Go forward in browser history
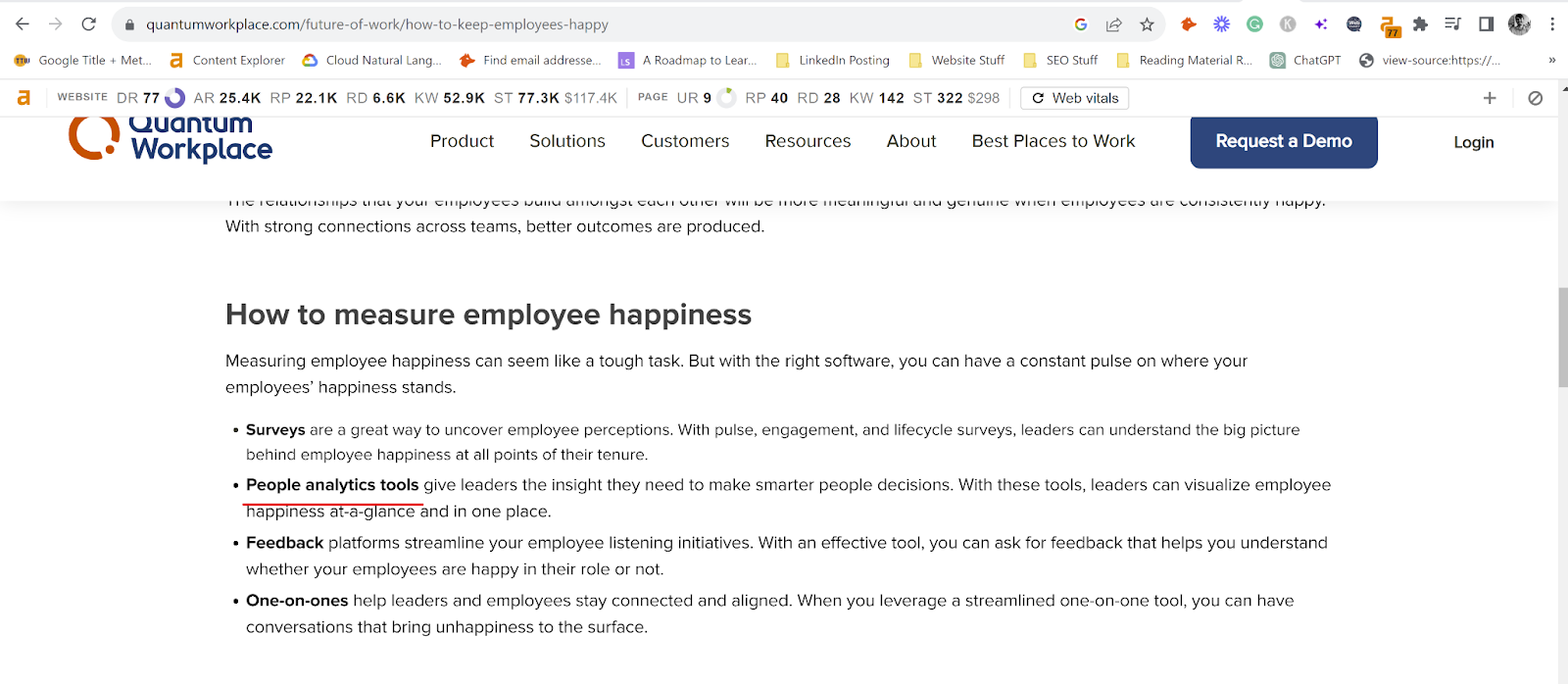Viewport: 1568px width, 684px height. 56,24
